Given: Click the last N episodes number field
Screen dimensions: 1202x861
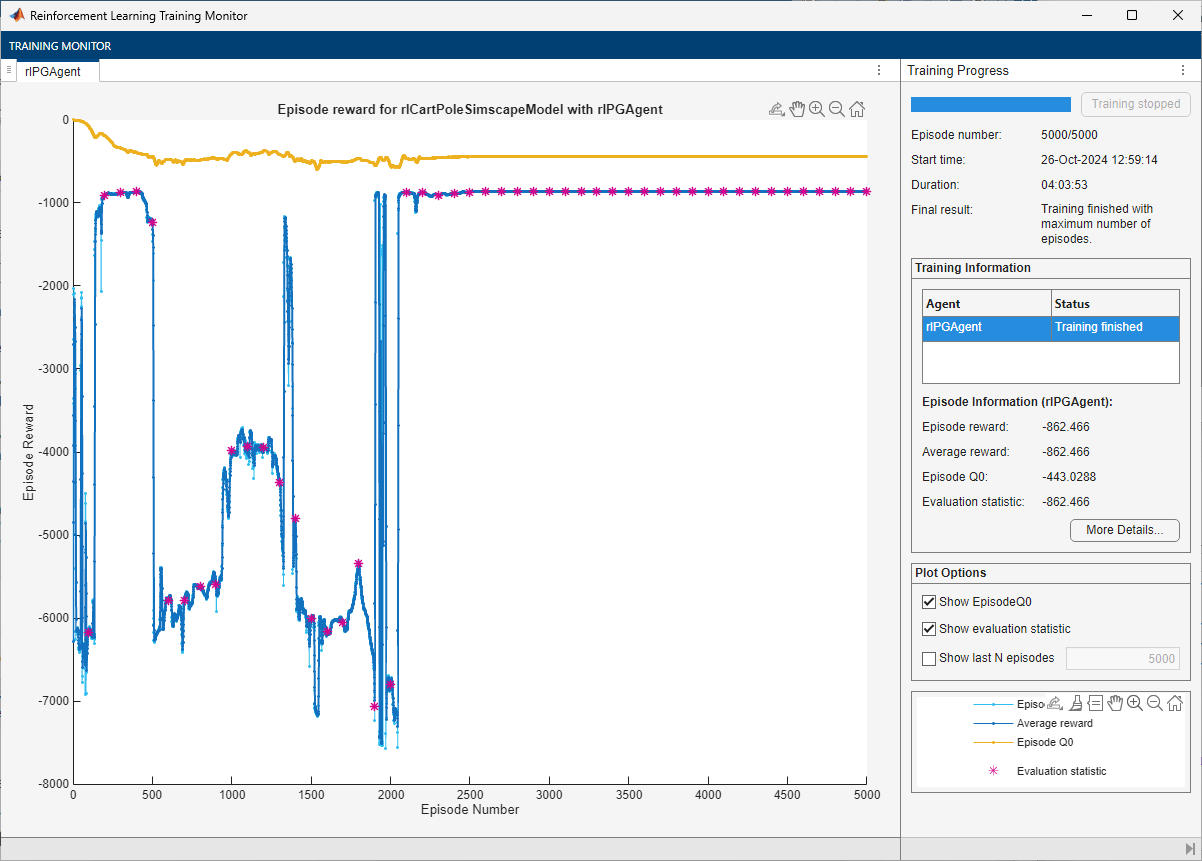Looking at the screenshot, I should [x=1122, y=658].
